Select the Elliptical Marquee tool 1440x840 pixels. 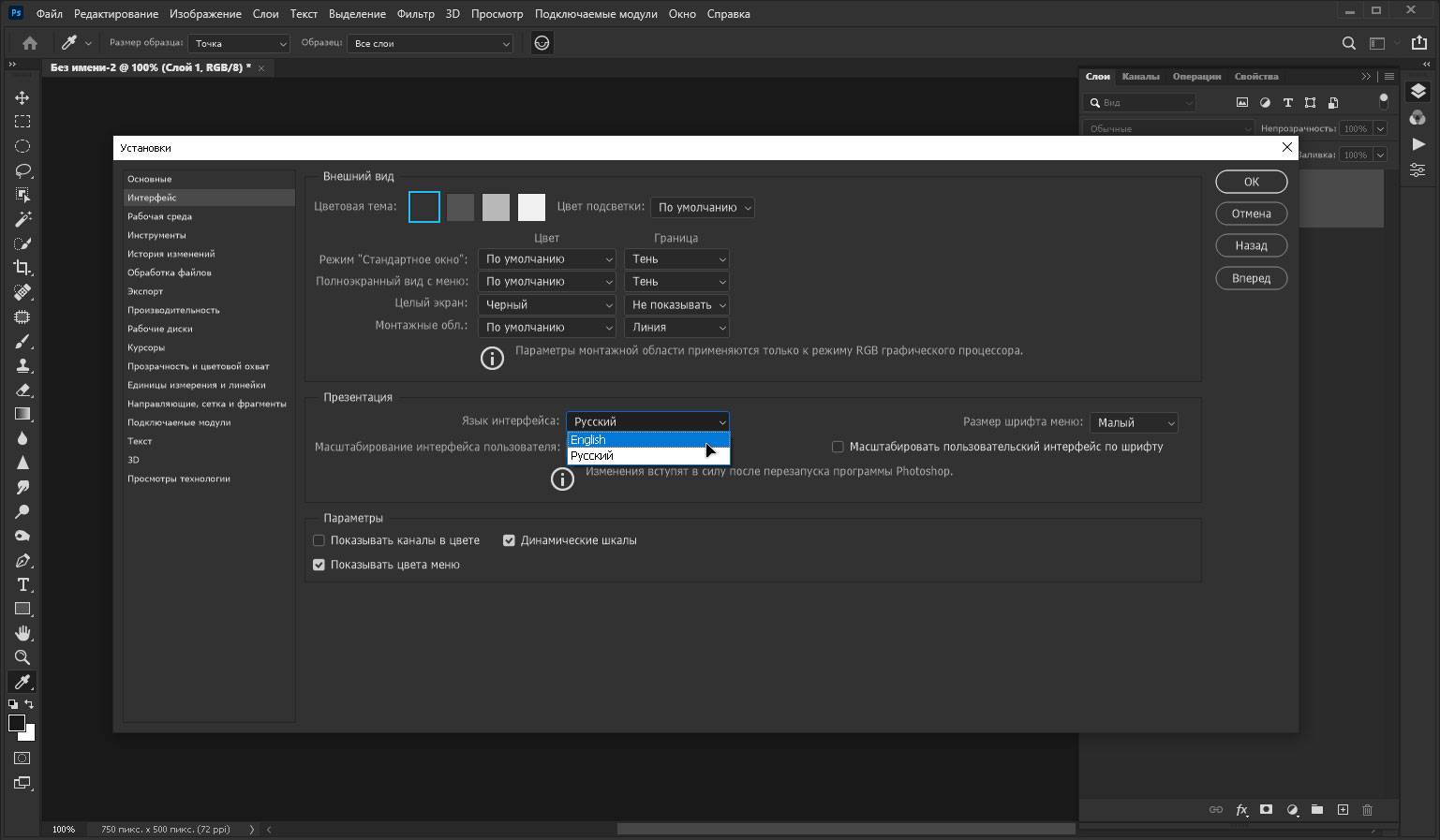coord(22,146)
